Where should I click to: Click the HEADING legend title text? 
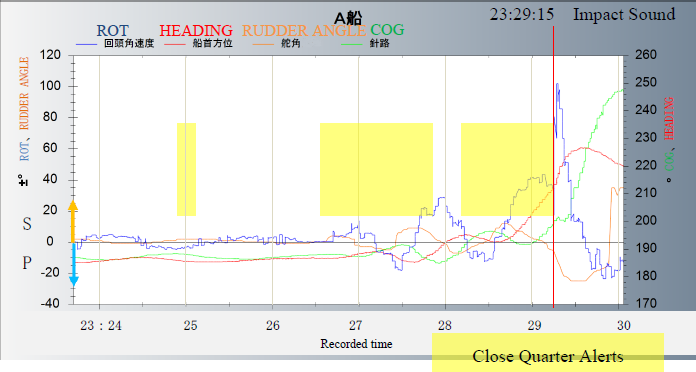(x=196, y=31)
